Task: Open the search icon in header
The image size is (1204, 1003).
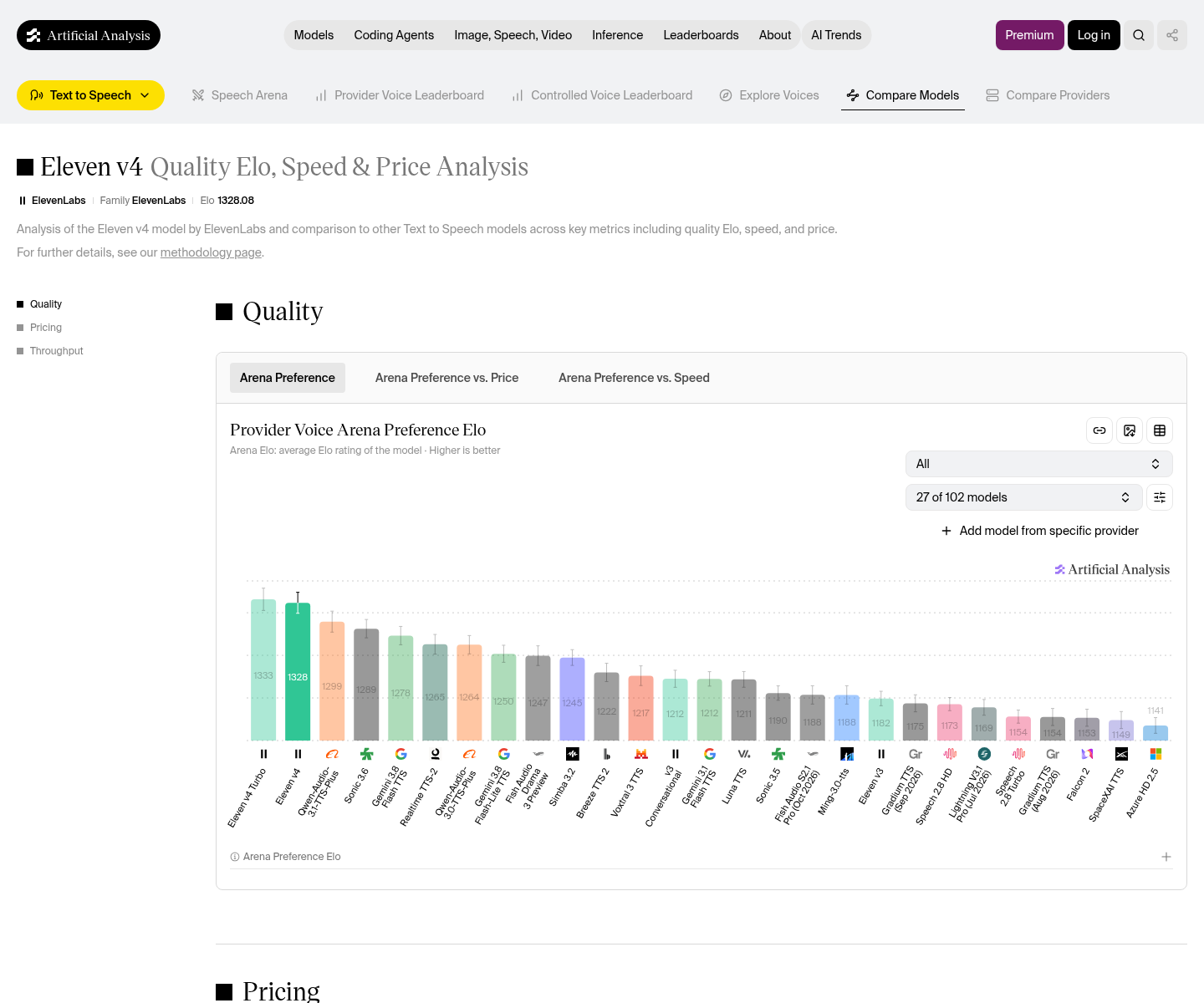Action: point(1139,35)
